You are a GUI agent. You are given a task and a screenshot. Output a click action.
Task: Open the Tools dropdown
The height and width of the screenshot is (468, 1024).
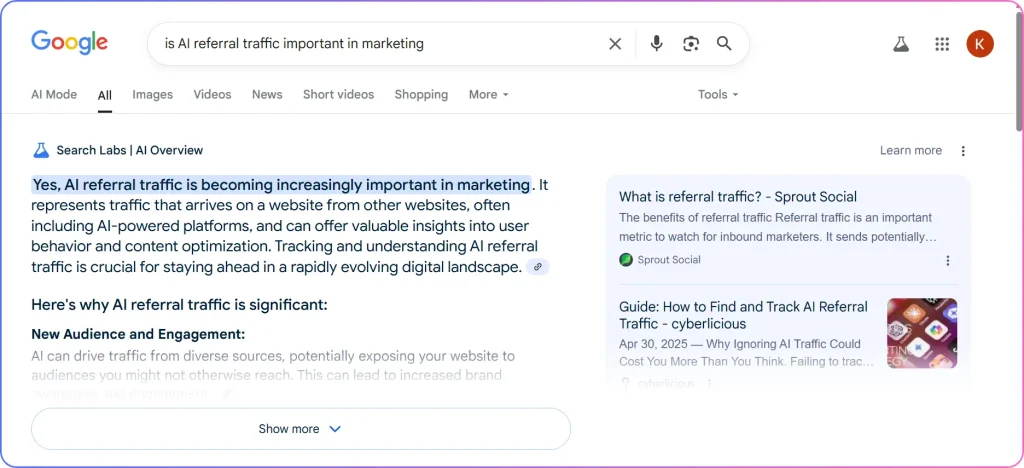718,95
